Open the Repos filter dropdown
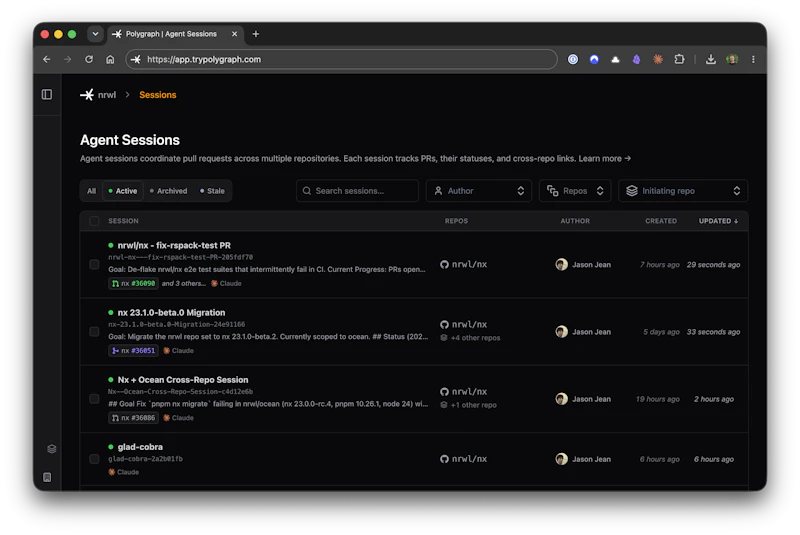 575,191
